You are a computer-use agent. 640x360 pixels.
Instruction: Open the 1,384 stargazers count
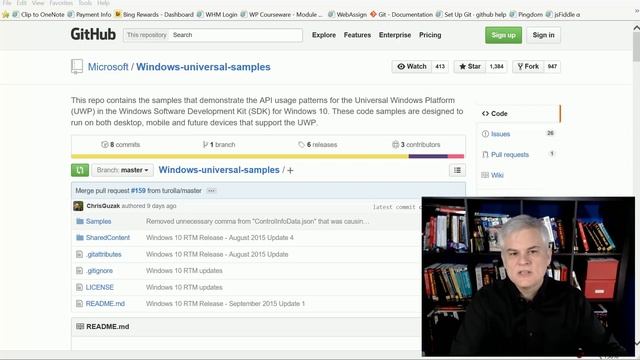pyautogui.click(x=496, y=67)
